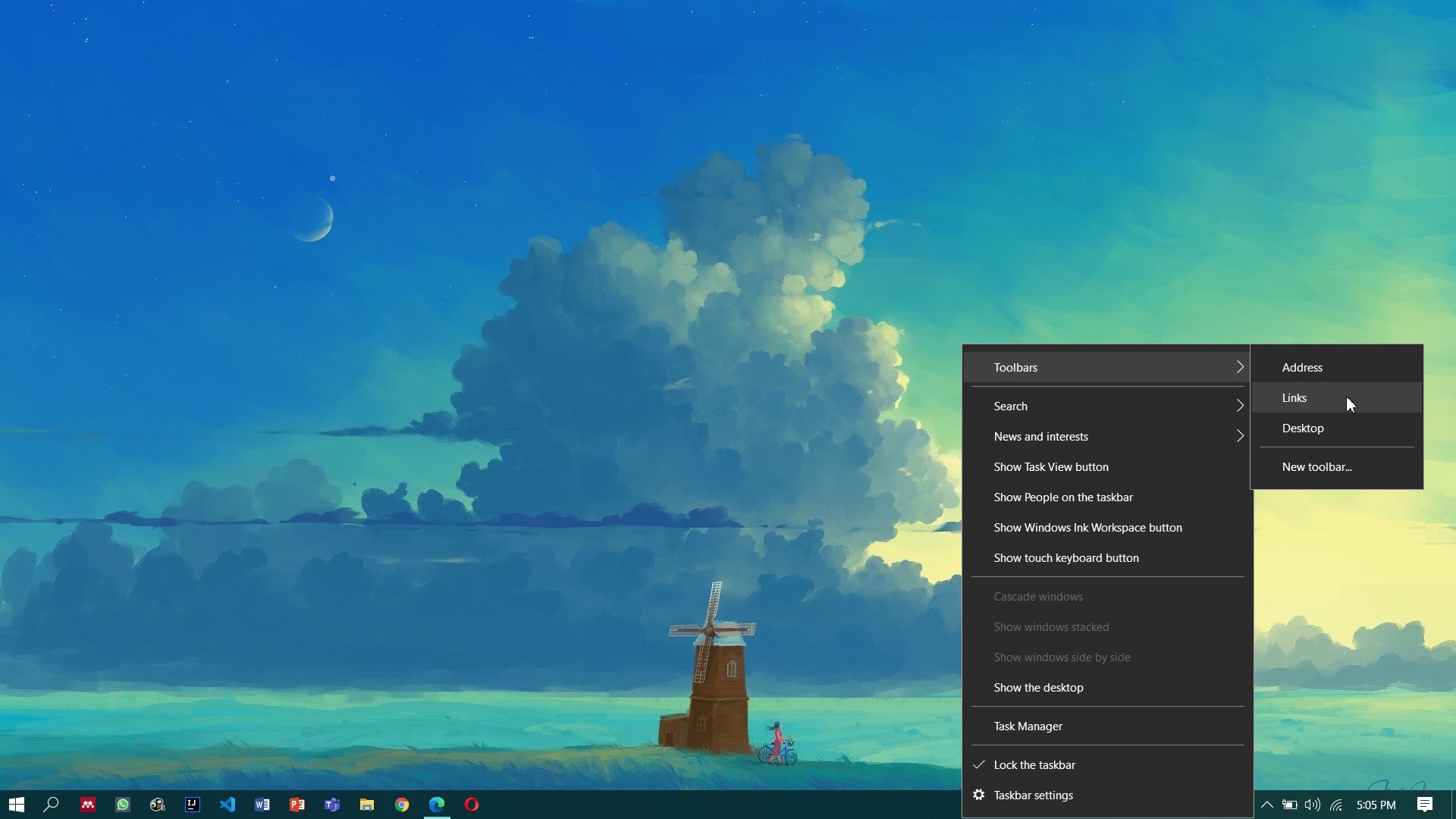This screenshot has height=819, width=1456.
Task: Select Links toolbar from submenu
Action: click(1294, 398)
